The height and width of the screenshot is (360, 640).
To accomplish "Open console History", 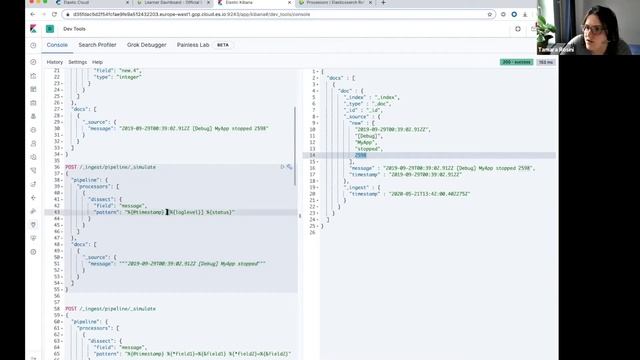I will (55, 62).
